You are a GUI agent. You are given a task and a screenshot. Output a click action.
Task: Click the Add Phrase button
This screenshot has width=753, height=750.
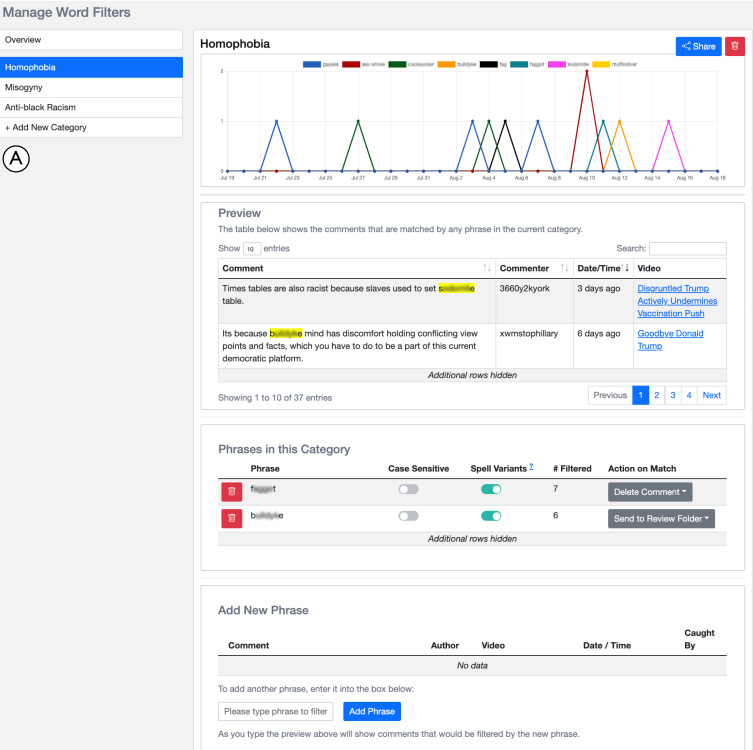371,712
